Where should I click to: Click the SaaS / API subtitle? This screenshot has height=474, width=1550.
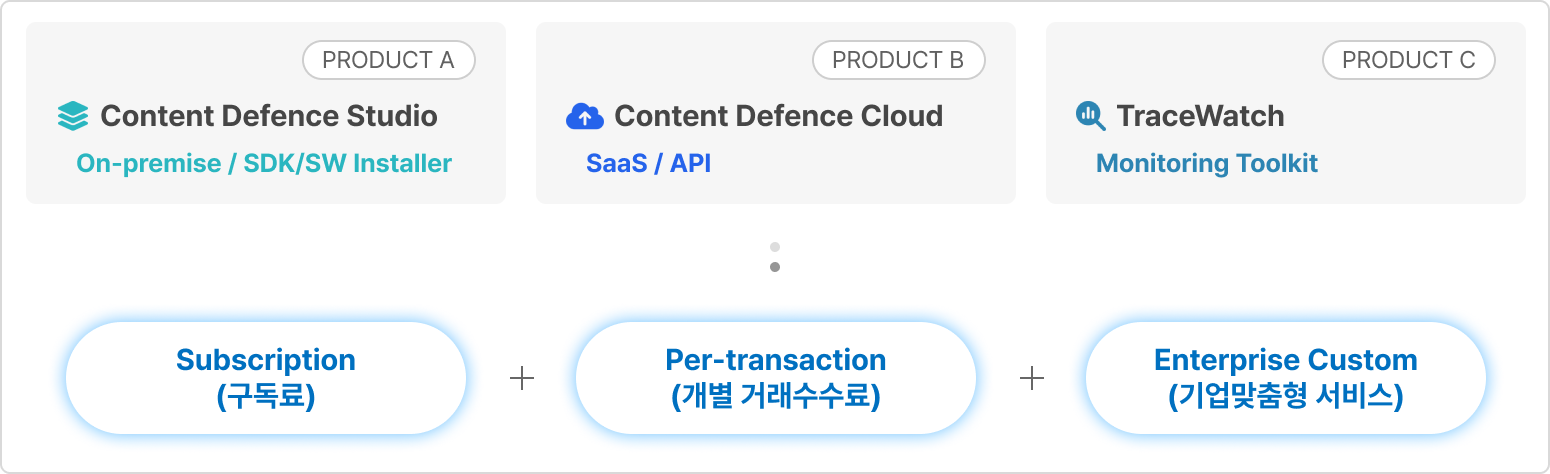point(648,163)
